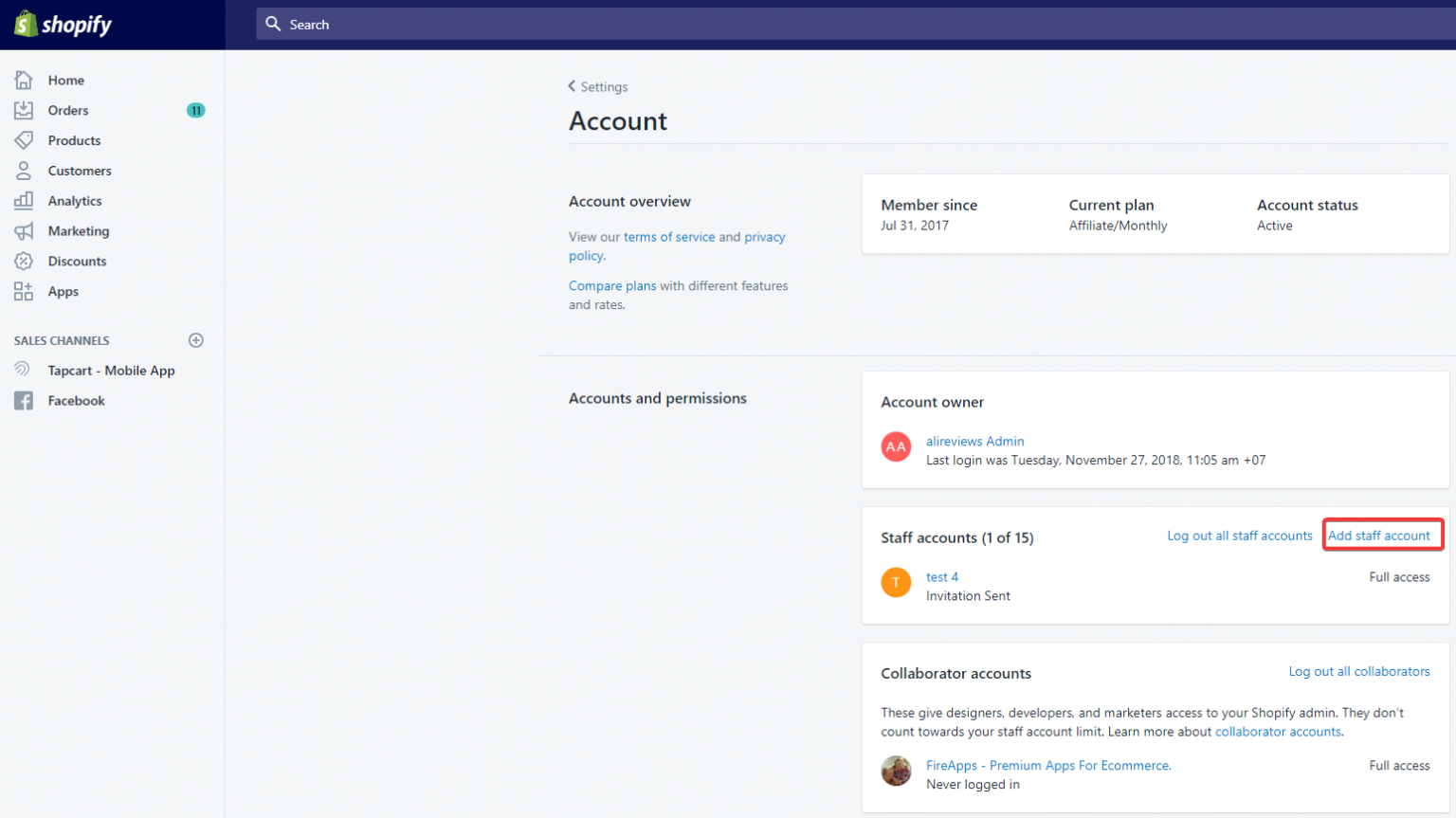This screenshot has height=818, width=1456.
Task: Add a new sales channel via plus button
Action: coord(195,340)
